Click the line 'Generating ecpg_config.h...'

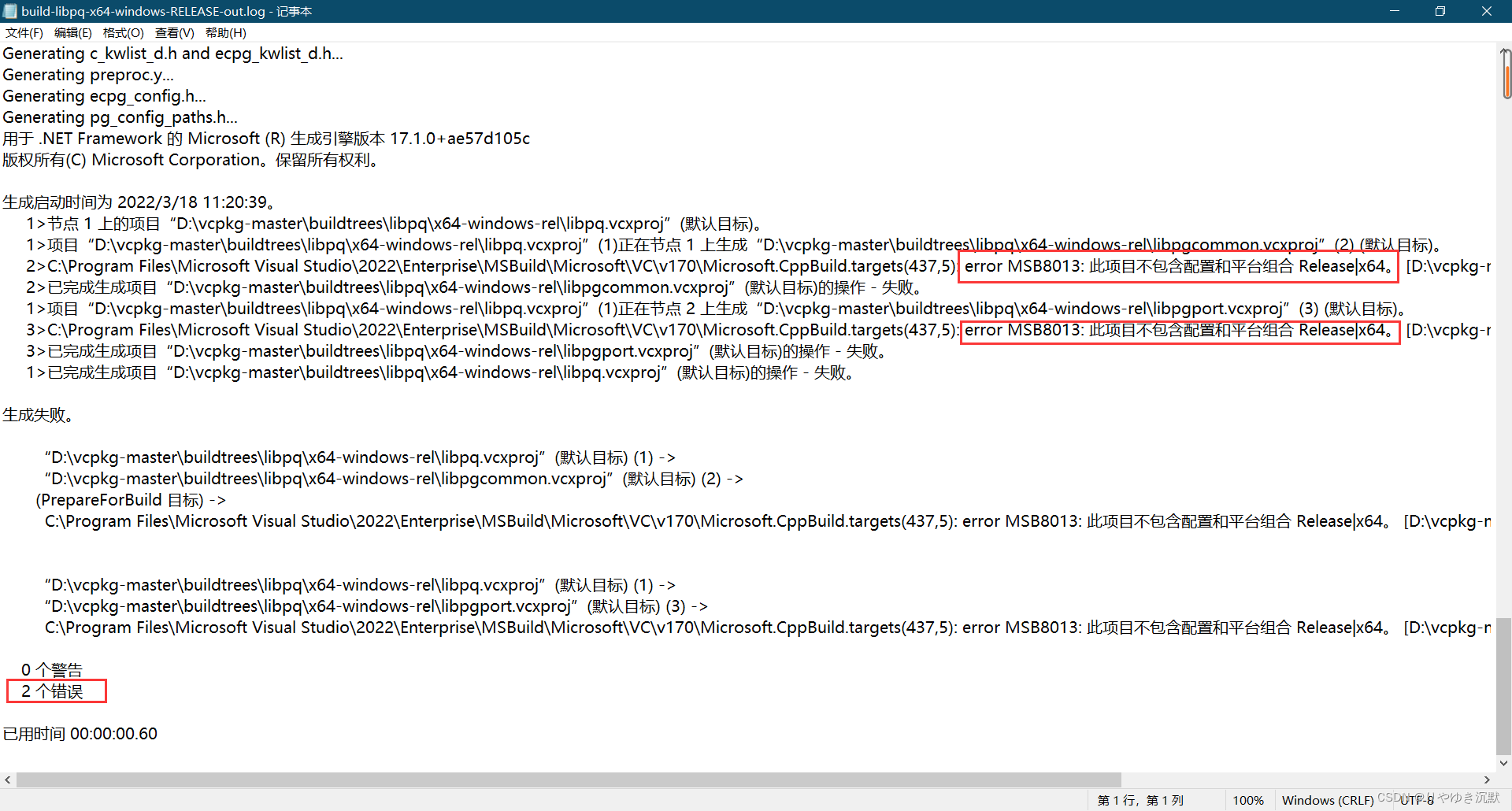105,96
